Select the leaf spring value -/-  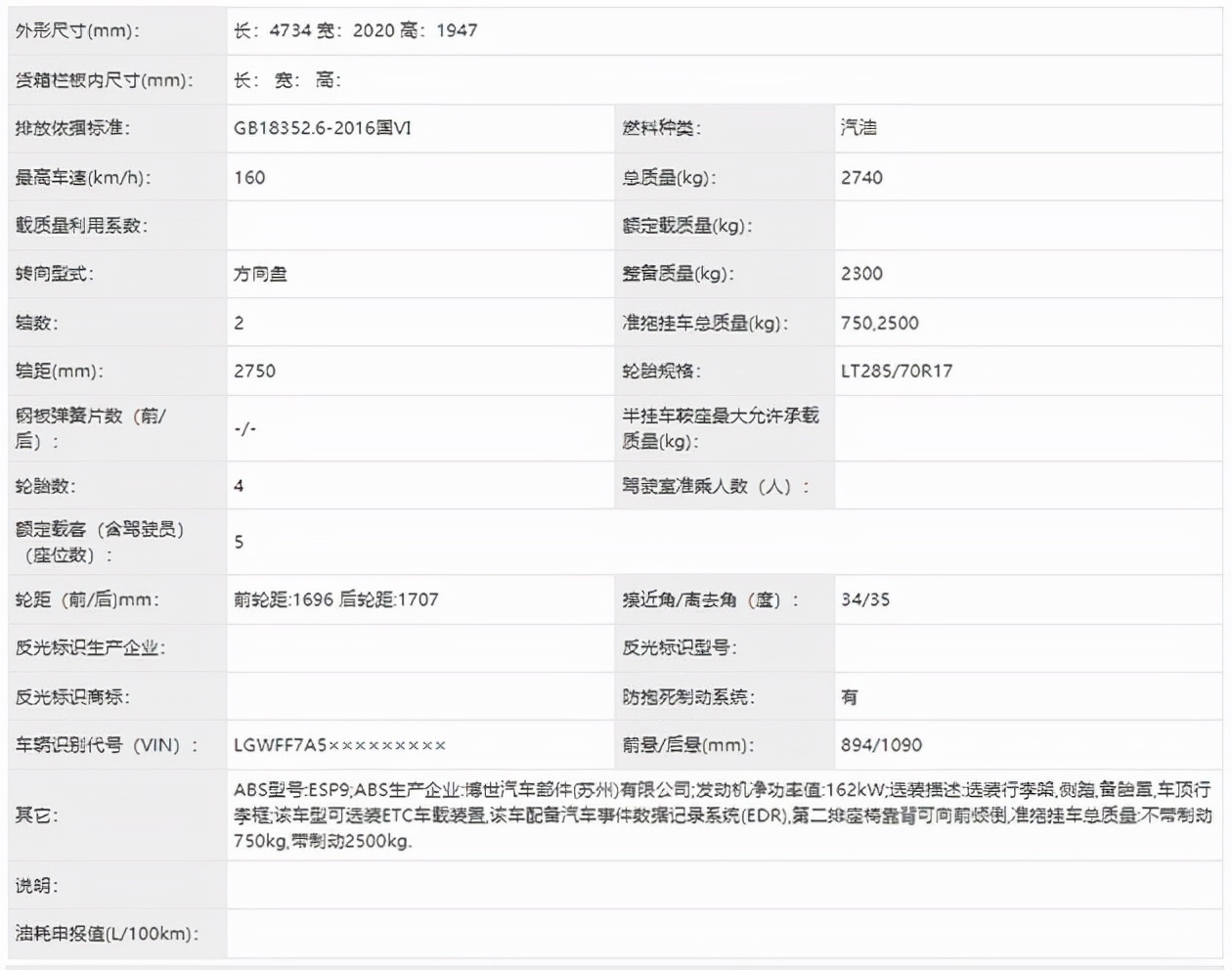(x=244, y=428)
